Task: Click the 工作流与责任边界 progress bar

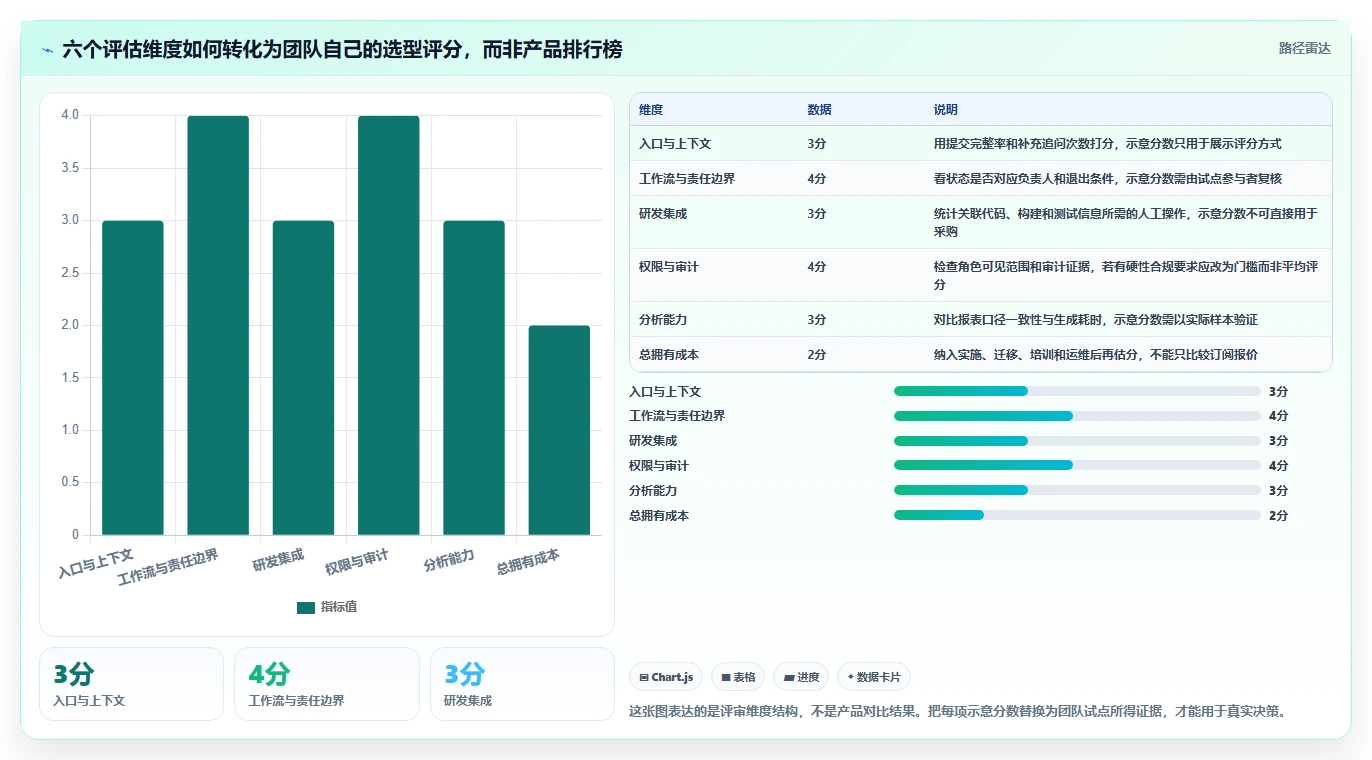Action: point(1077,416)
